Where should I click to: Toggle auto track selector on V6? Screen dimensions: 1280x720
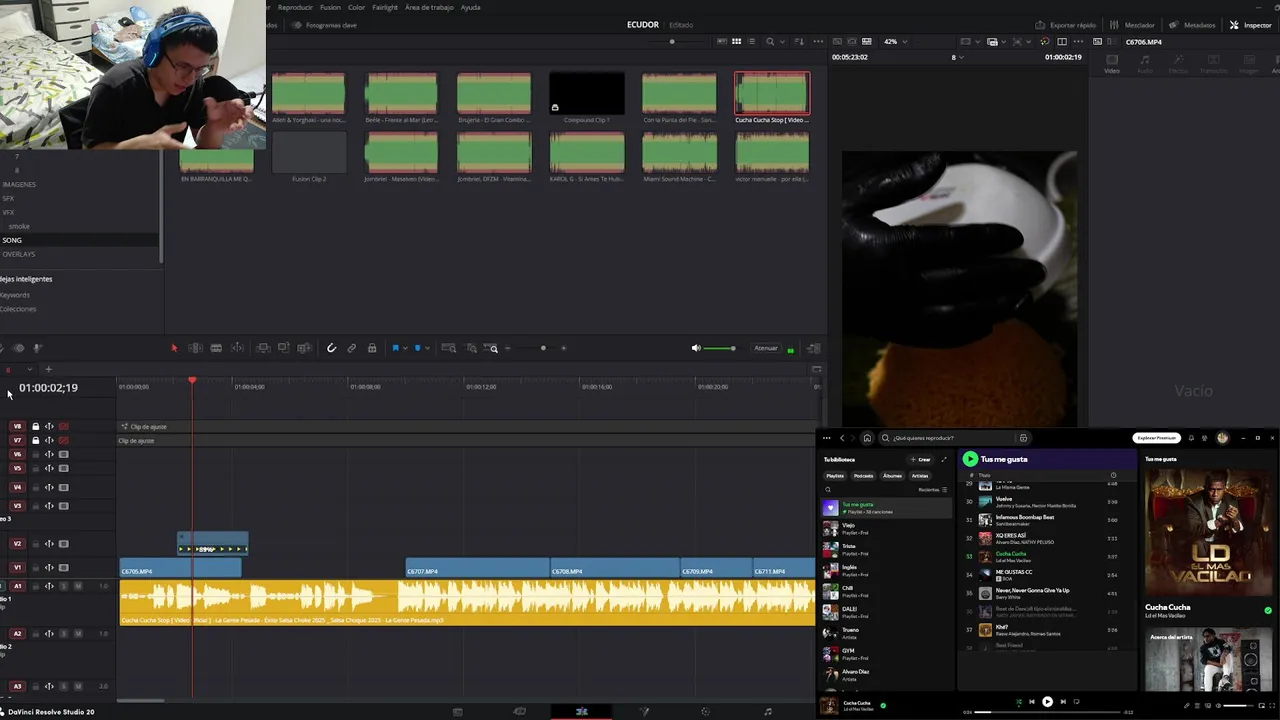coord(49,454)
